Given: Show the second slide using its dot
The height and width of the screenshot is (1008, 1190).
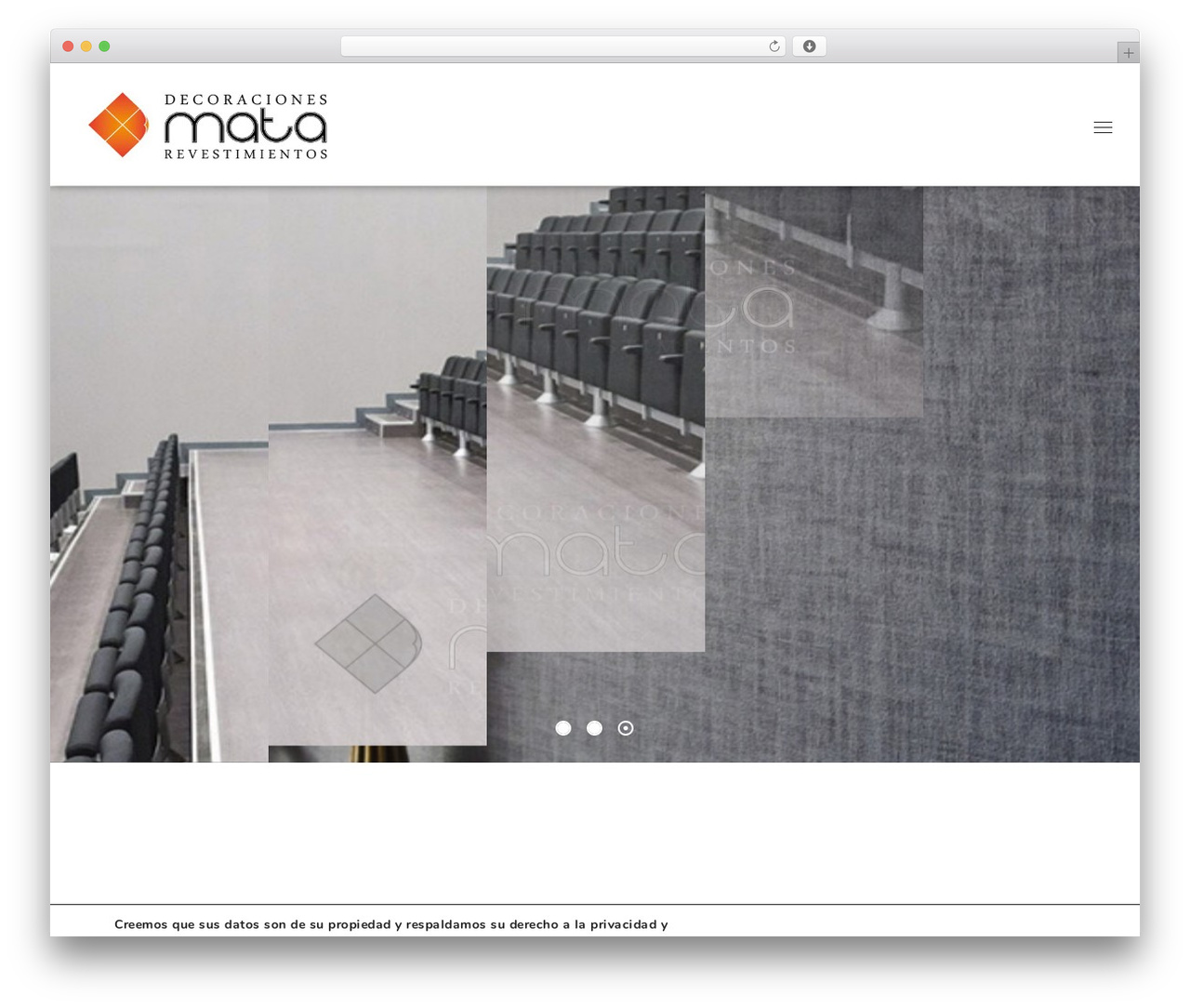Looking at the screenshot, I should click(x=595, y=728).
